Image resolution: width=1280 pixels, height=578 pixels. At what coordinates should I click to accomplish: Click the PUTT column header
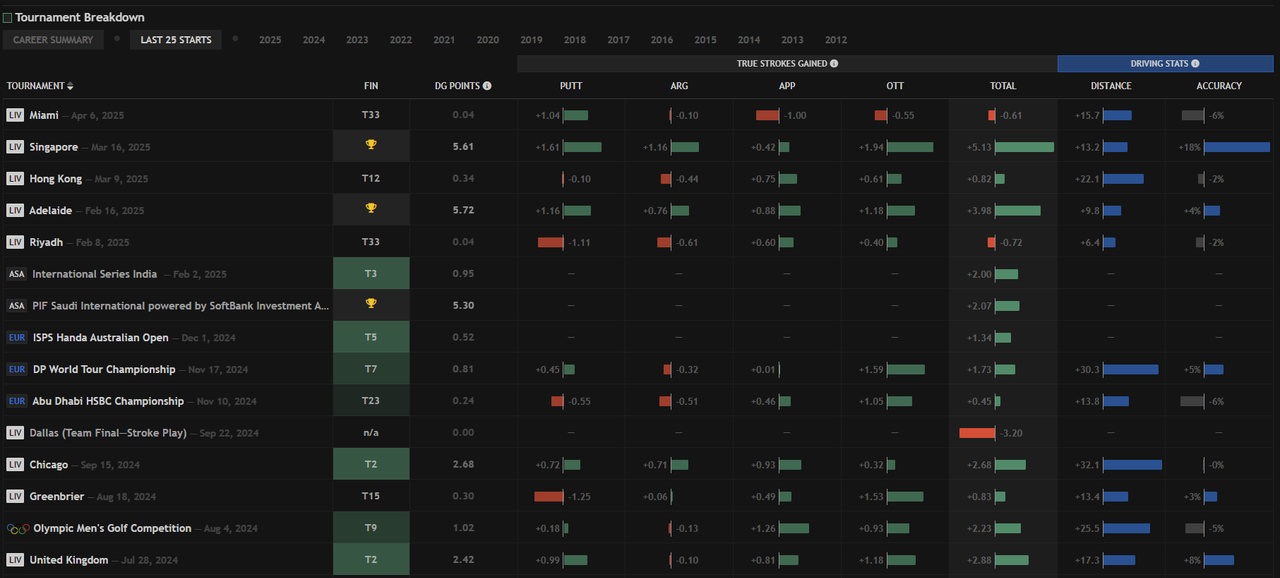[x=571, y=86]
